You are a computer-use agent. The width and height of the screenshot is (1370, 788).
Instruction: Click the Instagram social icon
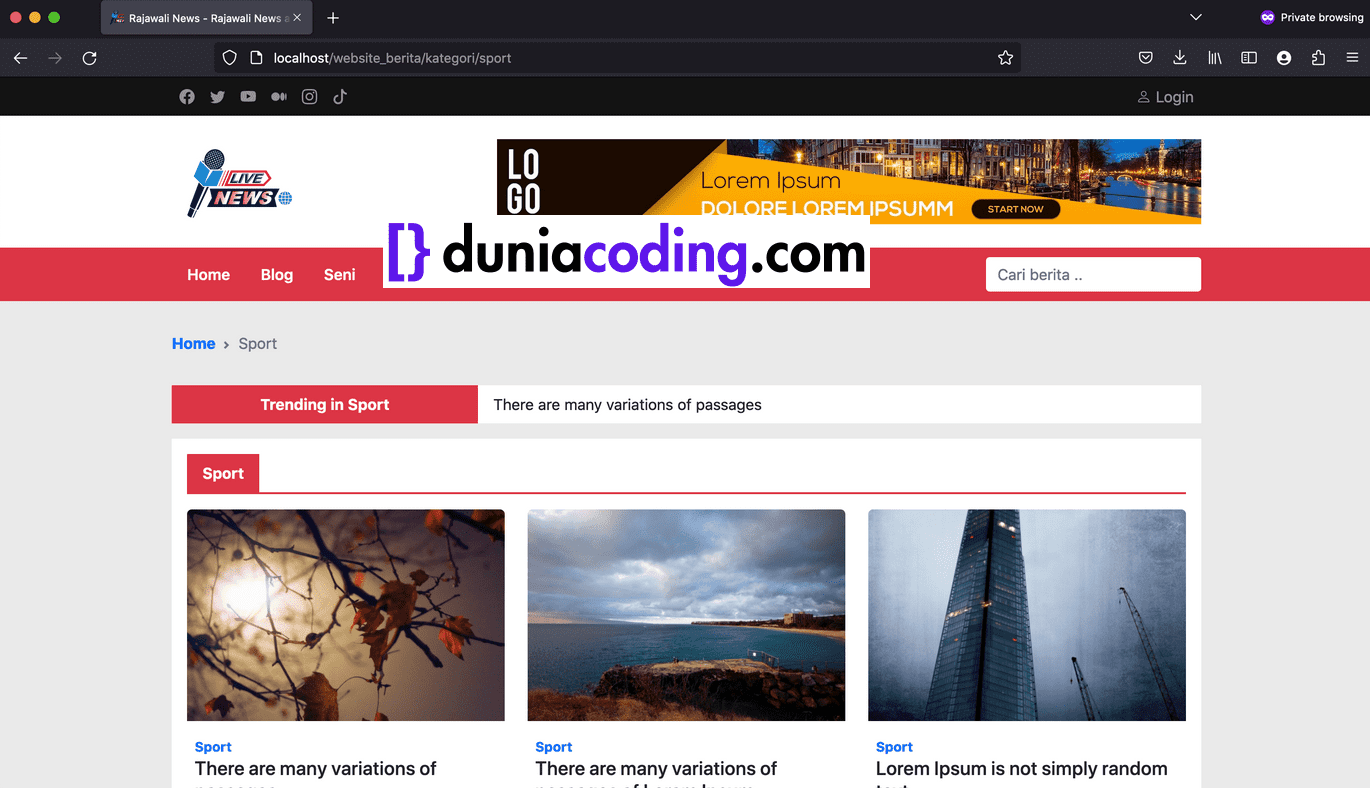[x=309, y=96]
